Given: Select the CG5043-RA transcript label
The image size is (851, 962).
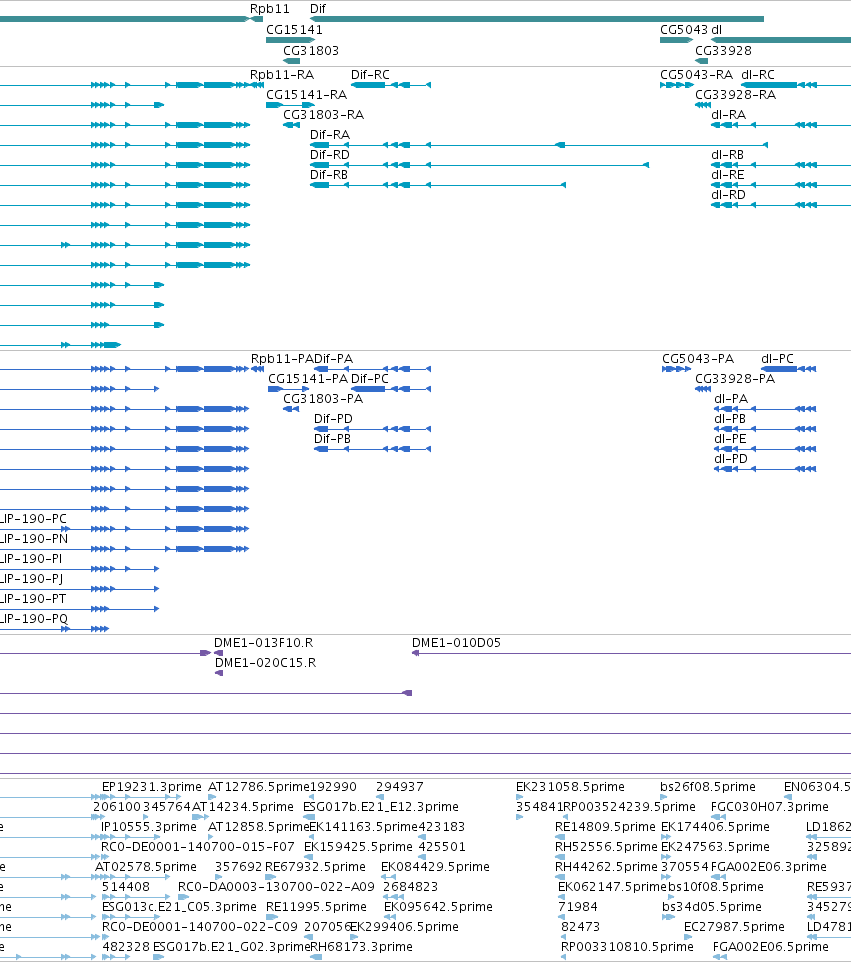Looking at the screenshot, I should [696, 75].
